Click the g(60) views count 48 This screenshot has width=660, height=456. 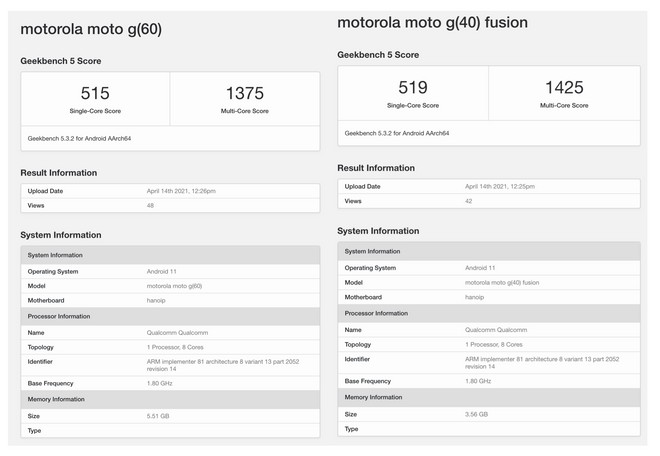(x=150, y=205)
